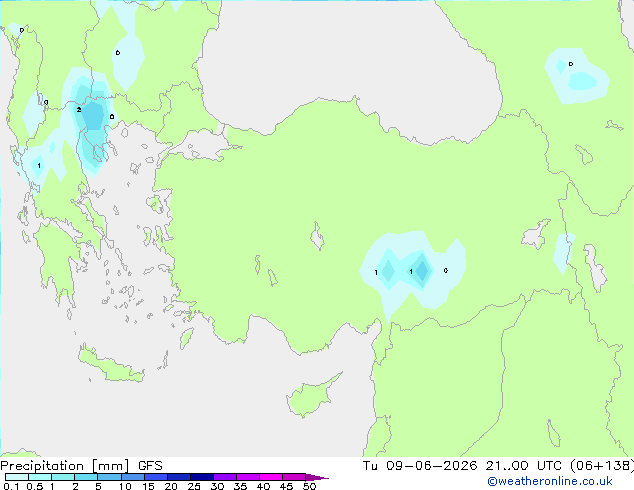Click the 0.1–0.5 mm palest legend swatch
The height and width of the screenshot is (490, 634).
17,477
